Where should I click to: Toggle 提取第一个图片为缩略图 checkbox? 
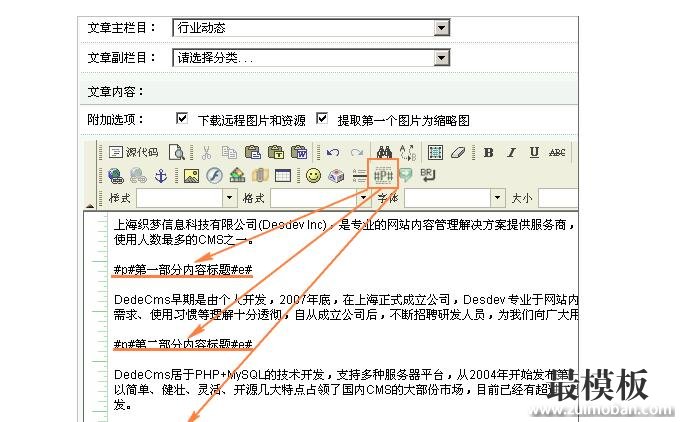click(322, 118)
